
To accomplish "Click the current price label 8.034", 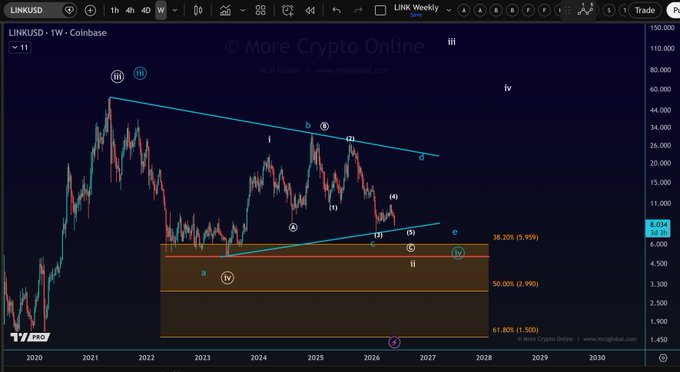I will 658,225.
